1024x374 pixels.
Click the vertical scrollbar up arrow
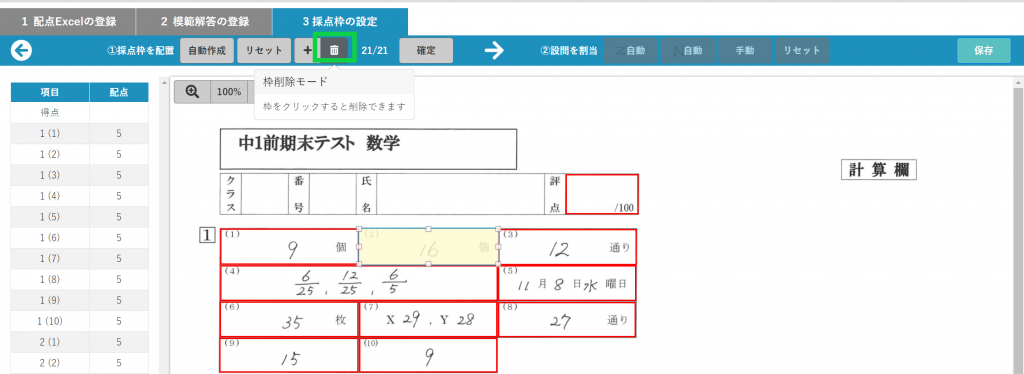pyautogui.click(x=1017, y=83)
